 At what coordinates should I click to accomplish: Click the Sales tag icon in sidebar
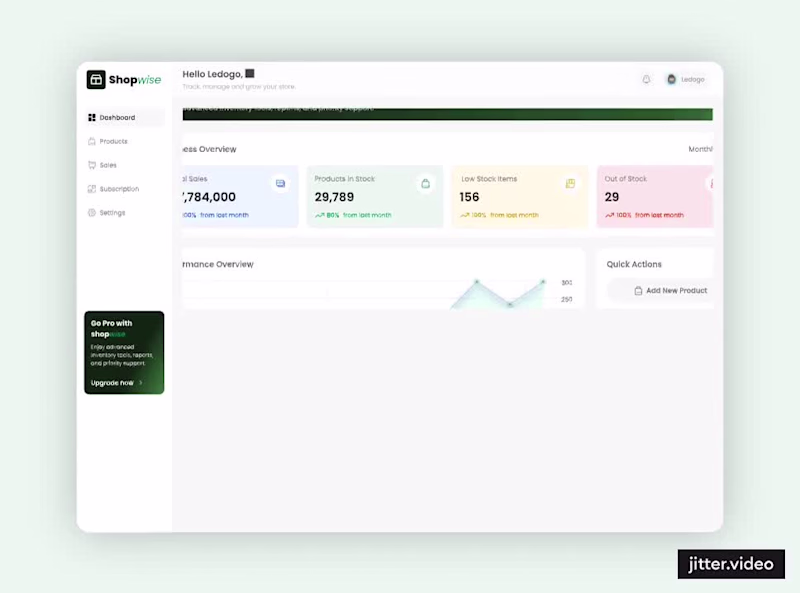(x=91, y=165)
